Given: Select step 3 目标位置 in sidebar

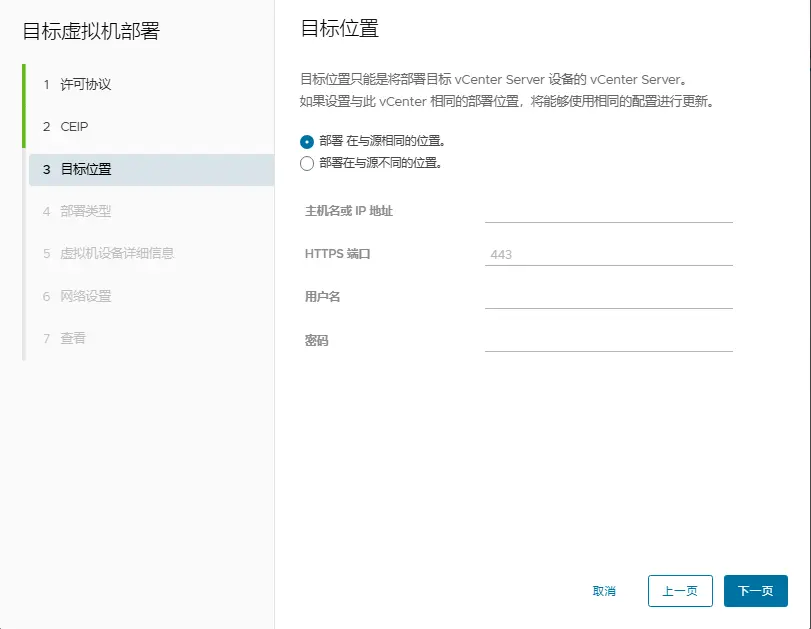Looking at the screenshot, I should [85, 170].
